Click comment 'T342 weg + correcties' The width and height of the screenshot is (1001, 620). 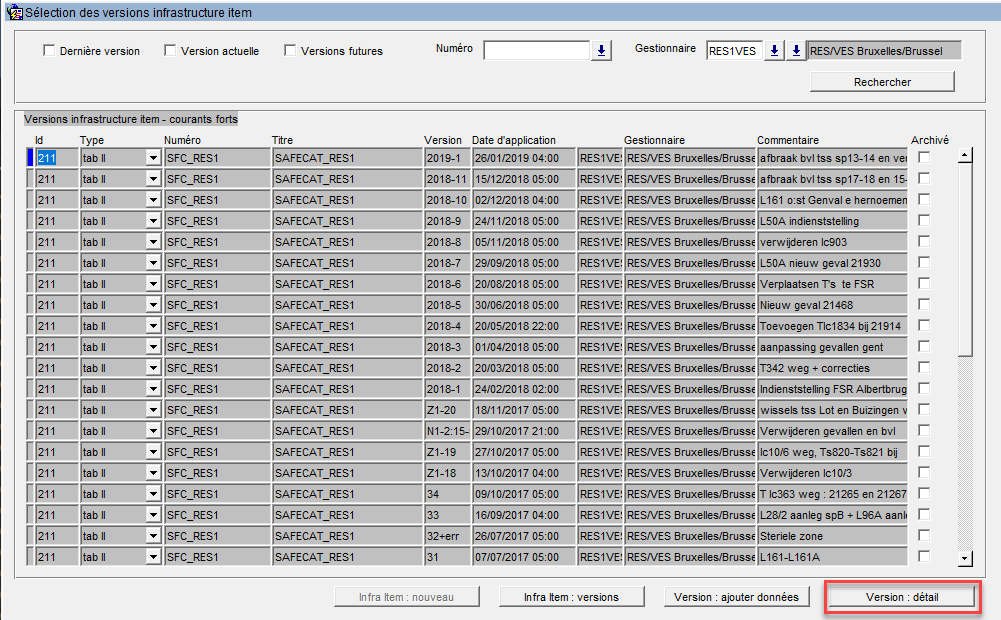point(832,368)
